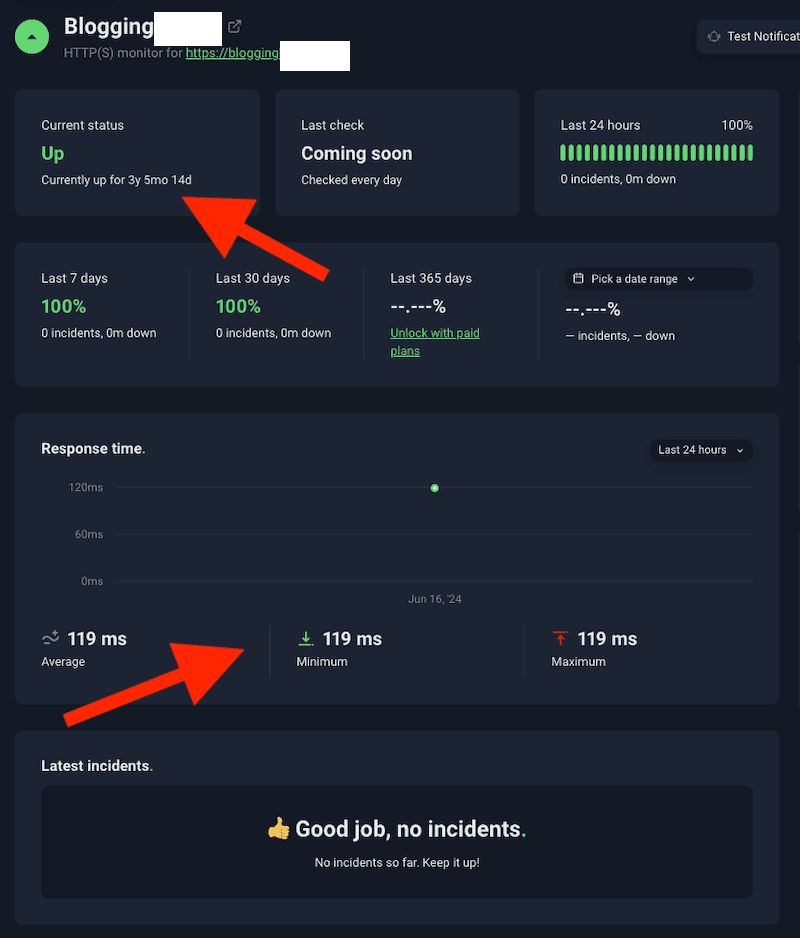Click the external link icon beside the Blogging title
Image resolution: width=800 pixels, height=938 pixels.
click(x=234, y=26)
